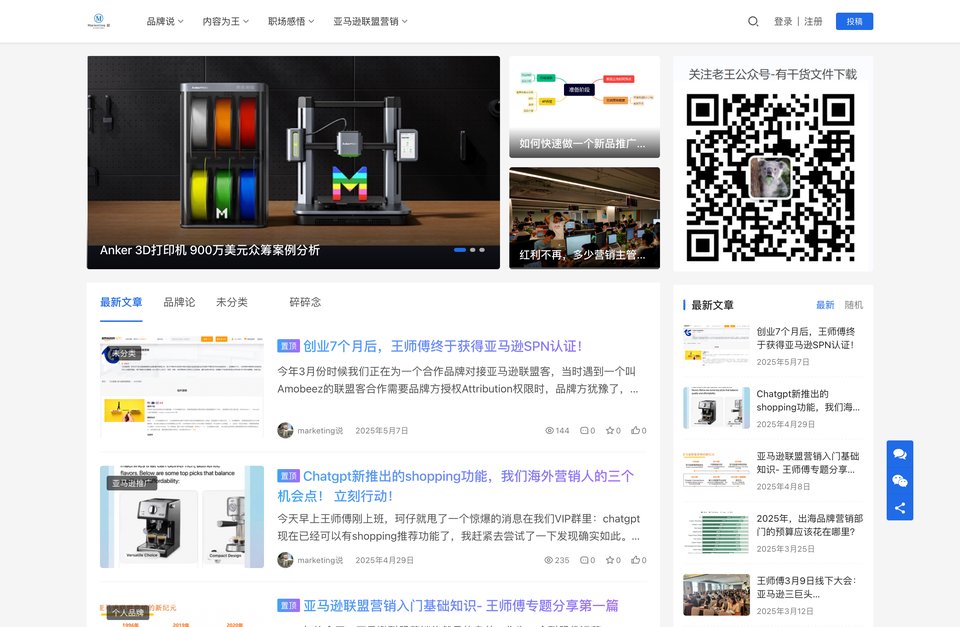Screen dimensions: 960x627
Task: Open sidebar link 王师傅3月9日线下大会
Action: pyautogui.click(x=806, y=587)
